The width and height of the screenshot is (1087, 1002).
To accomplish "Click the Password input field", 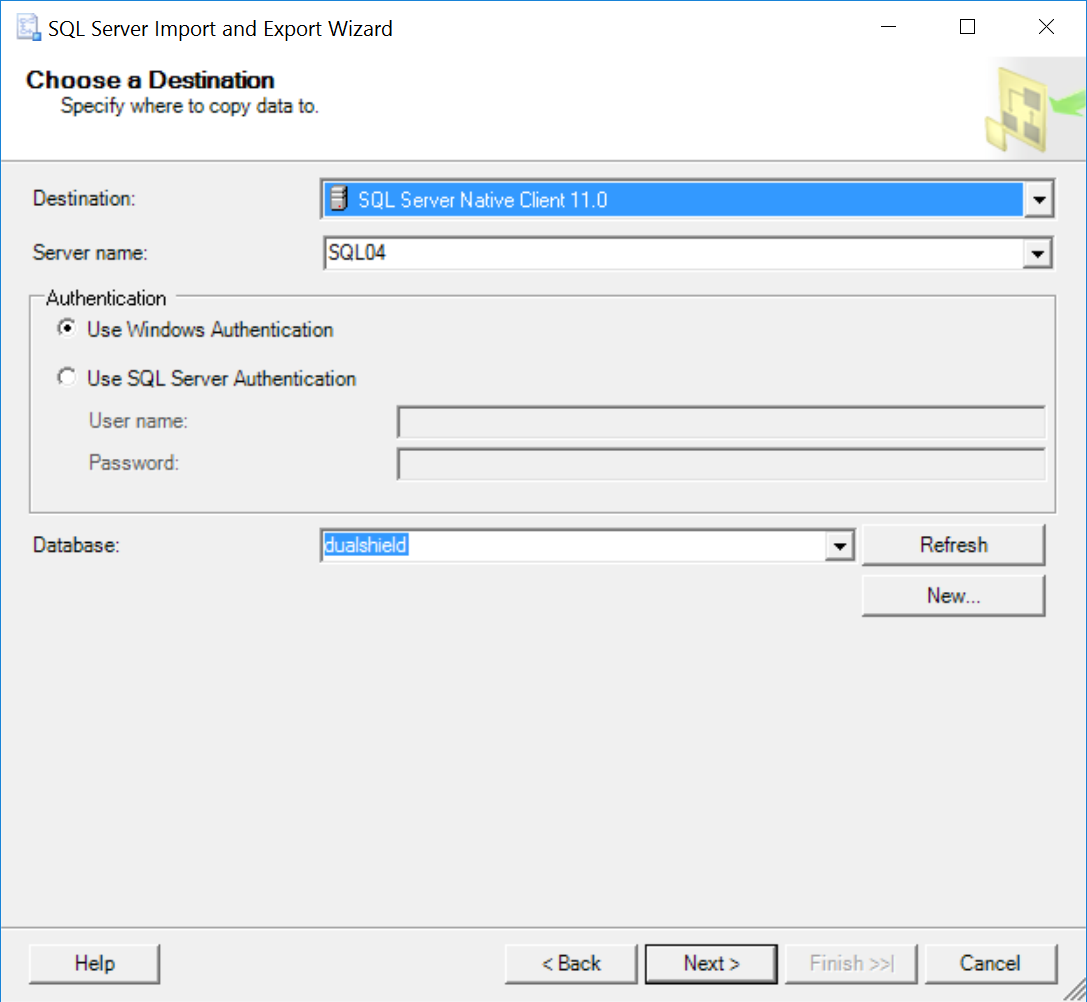I will 721,464.
